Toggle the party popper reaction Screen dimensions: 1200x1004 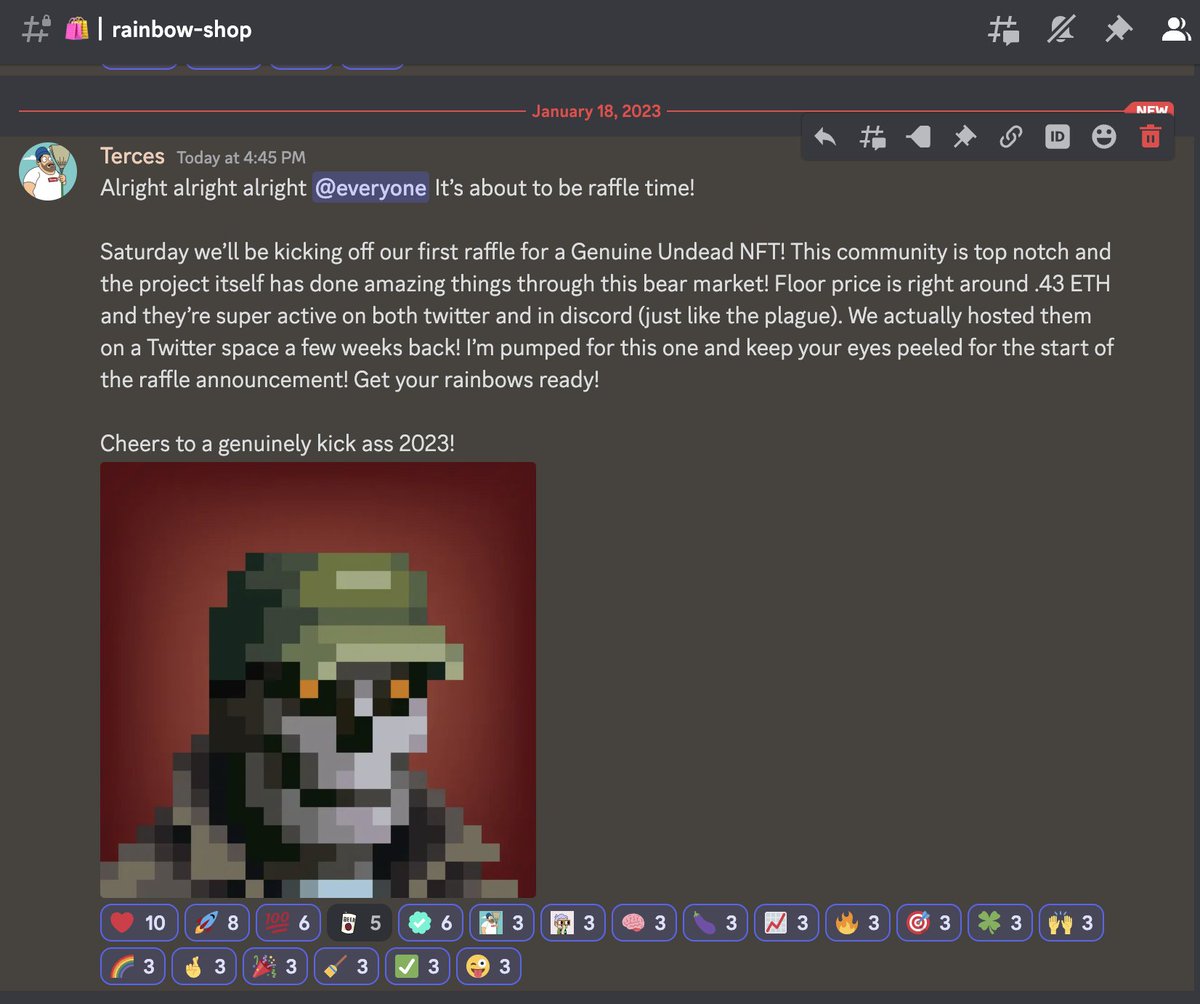275,966
